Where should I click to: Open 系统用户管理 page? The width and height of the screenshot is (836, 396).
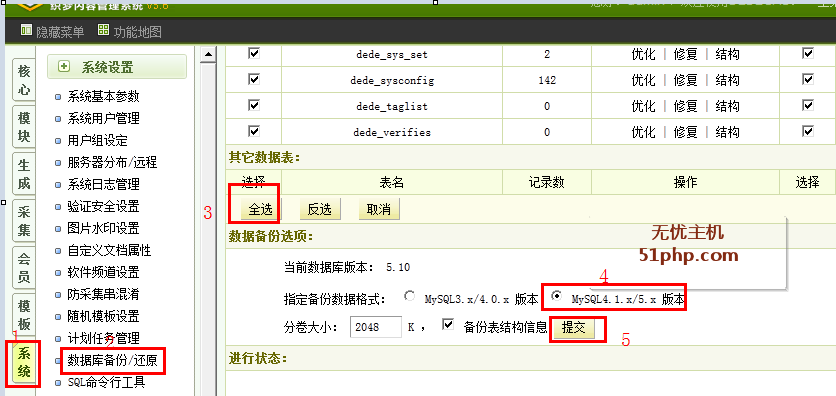(x=103, y=118)
